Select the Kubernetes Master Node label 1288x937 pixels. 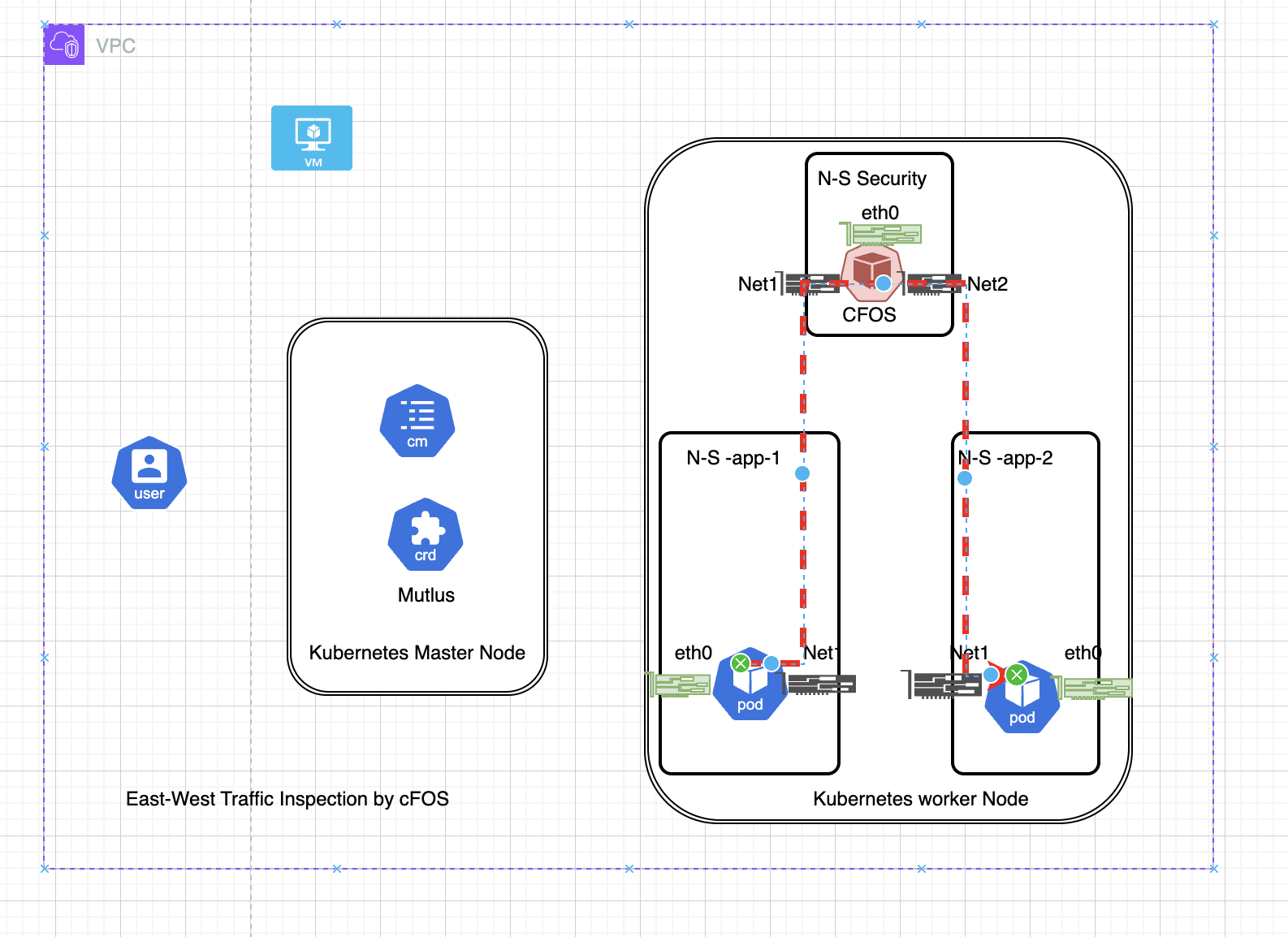coord(417,653)
